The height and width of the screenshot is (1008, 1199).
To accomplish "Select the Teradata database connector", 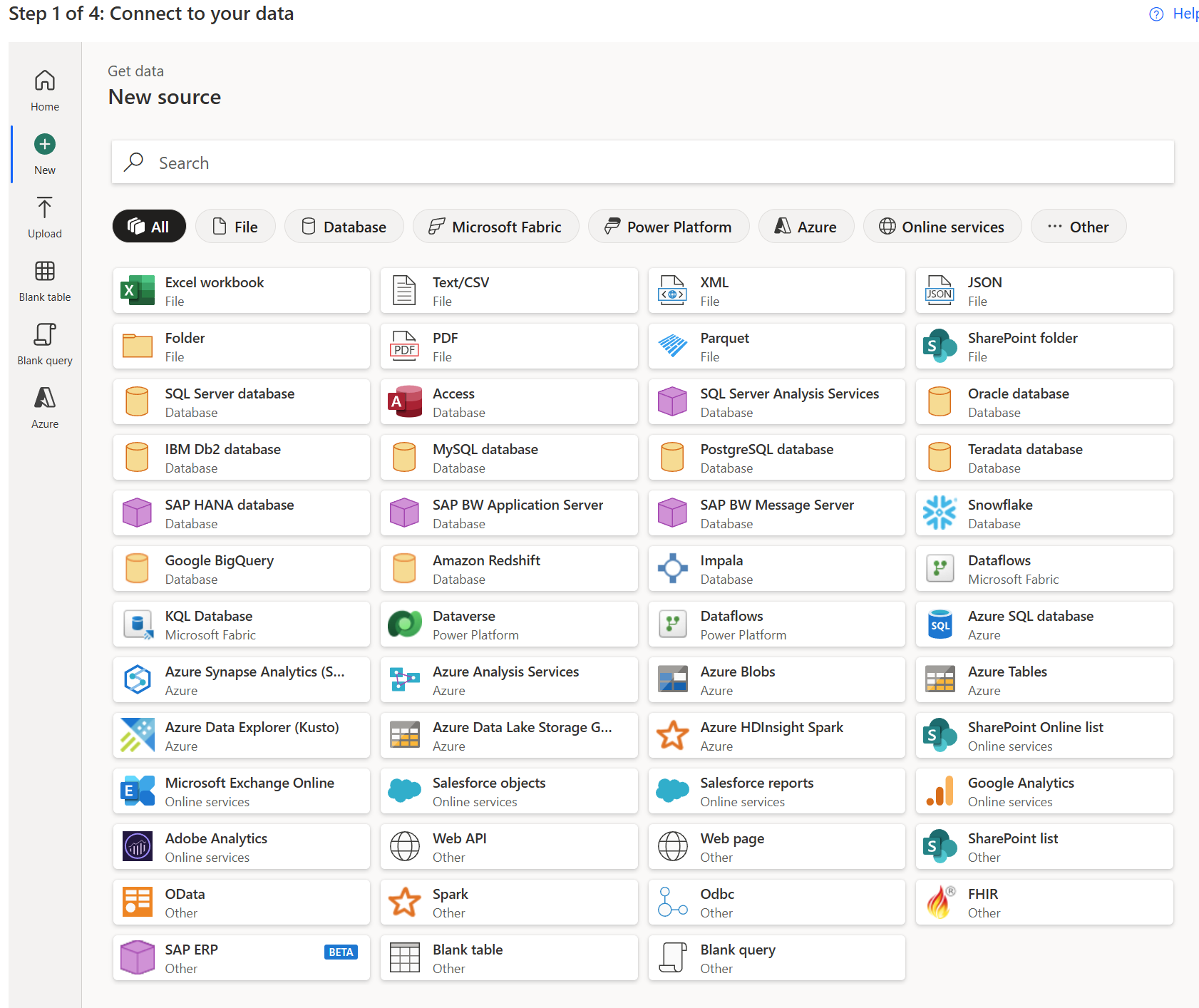I will (x=1044, y=458).
